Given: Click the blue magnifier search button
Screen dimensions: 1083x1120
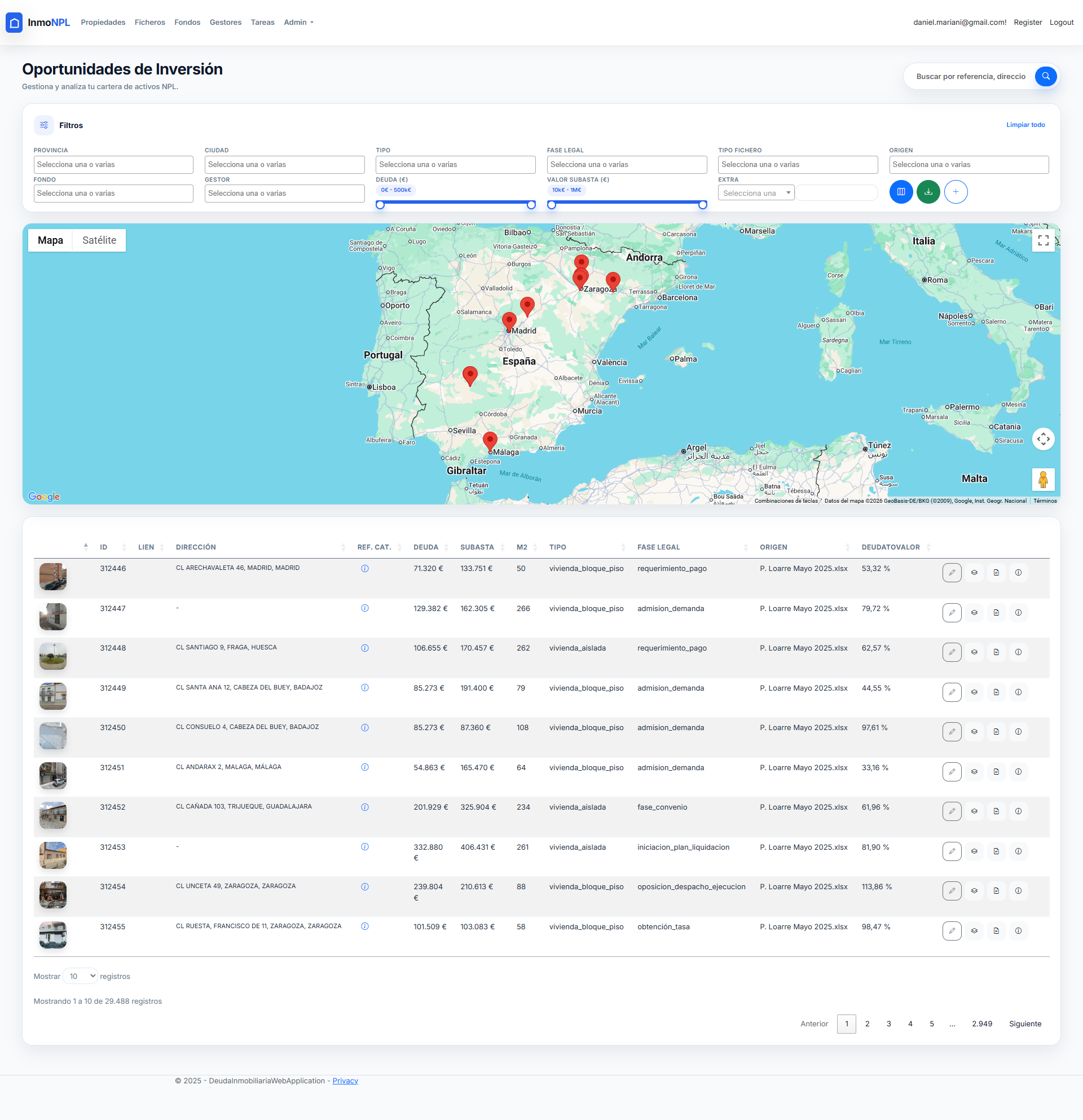Looking at the screenshot, I should [1045, 77].
